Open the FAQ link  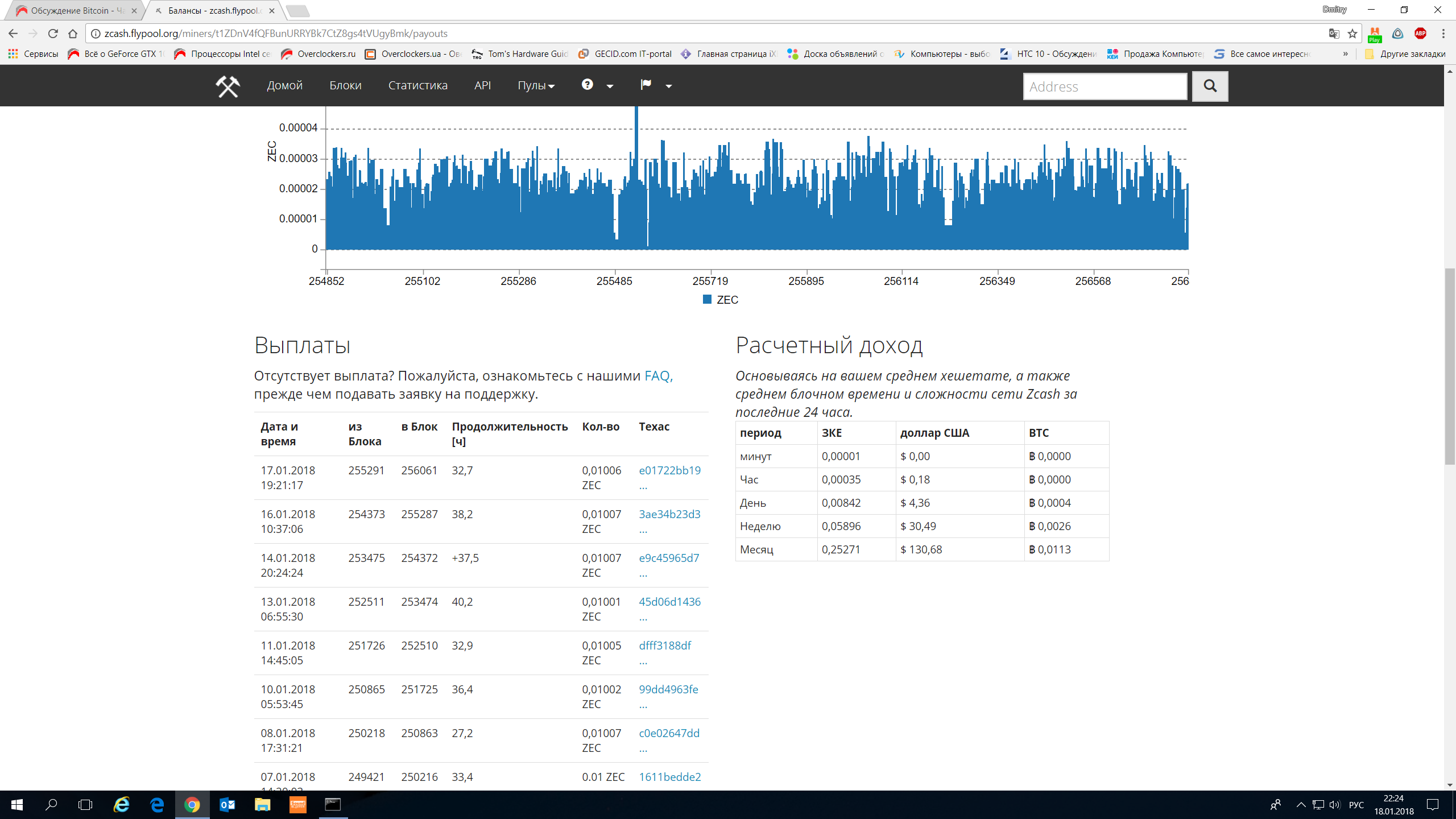pos(657,376)
